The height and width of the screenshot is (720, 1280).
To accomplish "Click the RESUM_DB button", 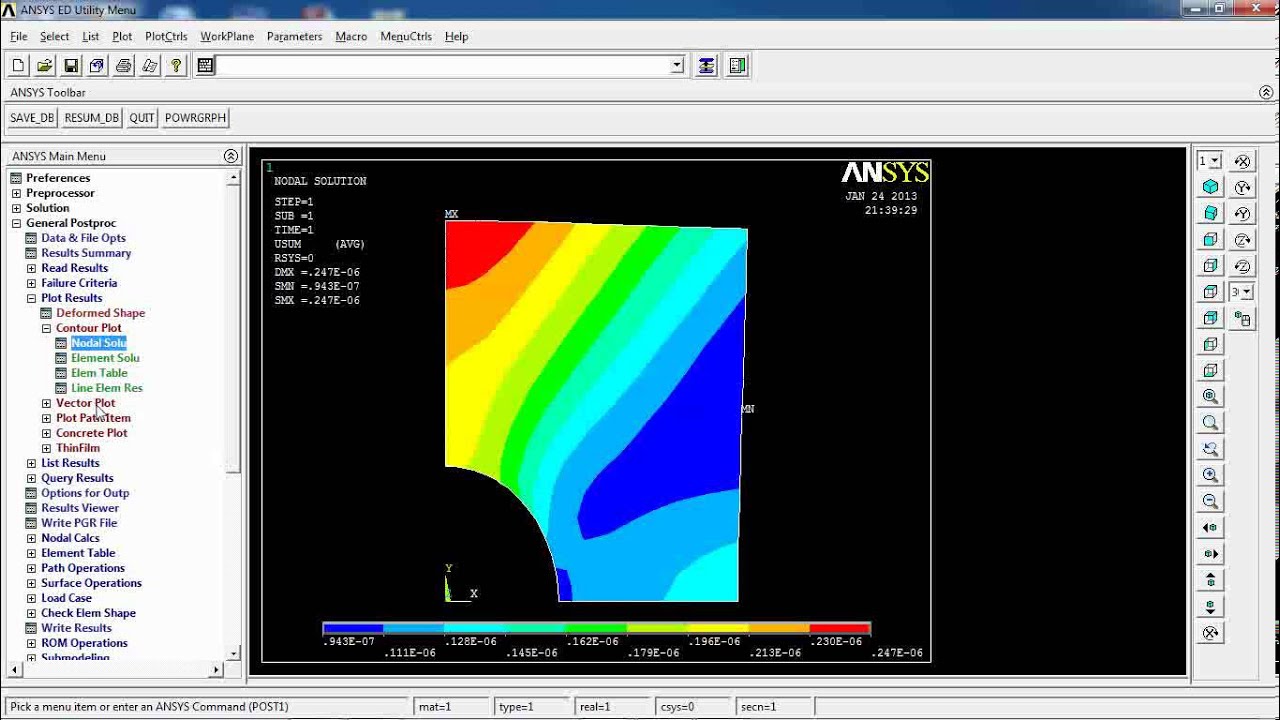I will coord(91,118).
